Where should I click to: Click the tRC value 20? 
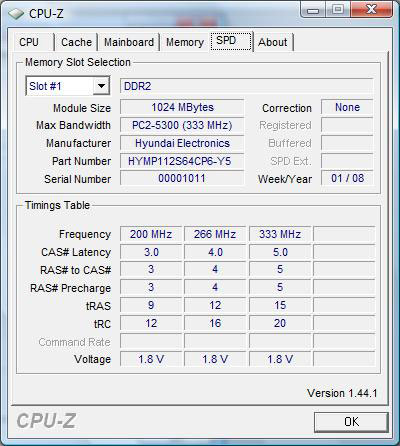[x=280, y=323]
